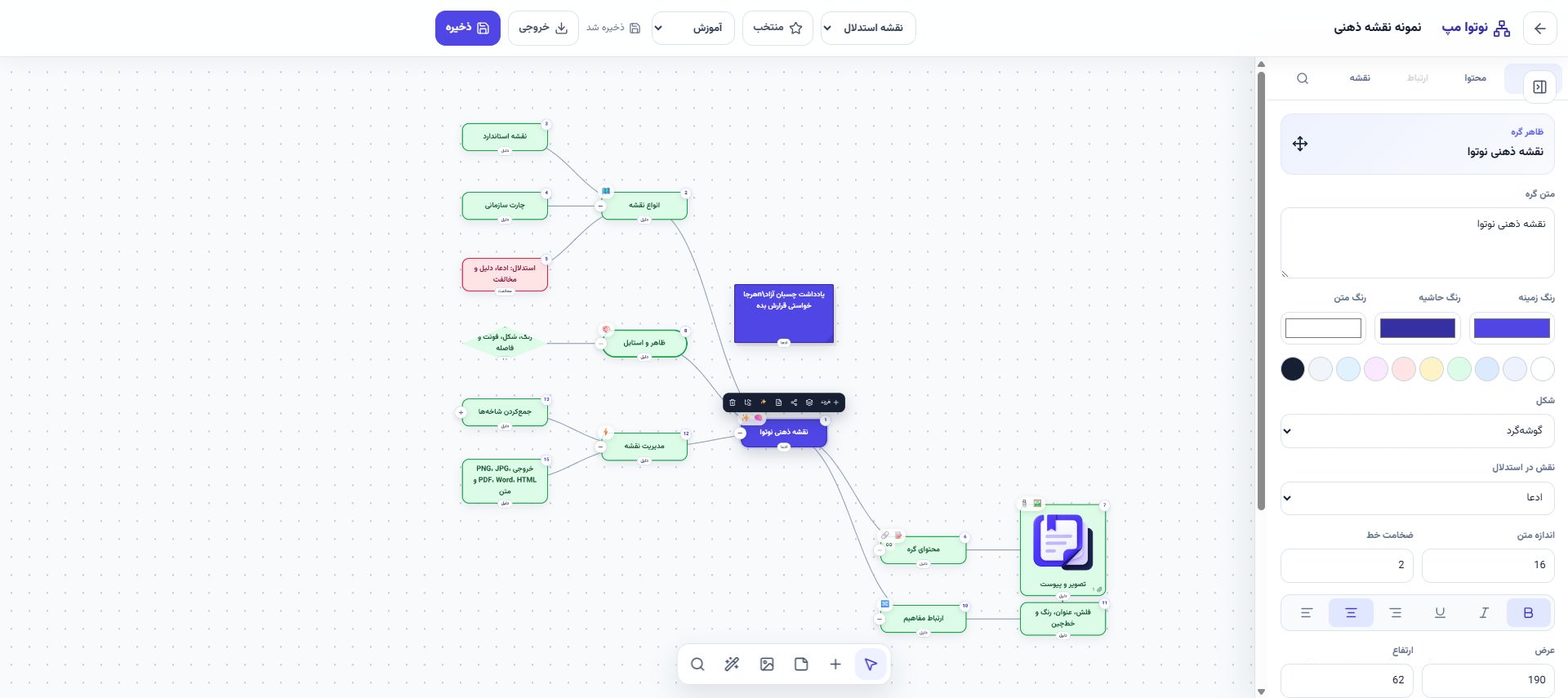Image resolution: width=1568 pixels, height=698 pixels.
Task: Collapse the ارتباط مفاهیم node children
Action: 880,619
